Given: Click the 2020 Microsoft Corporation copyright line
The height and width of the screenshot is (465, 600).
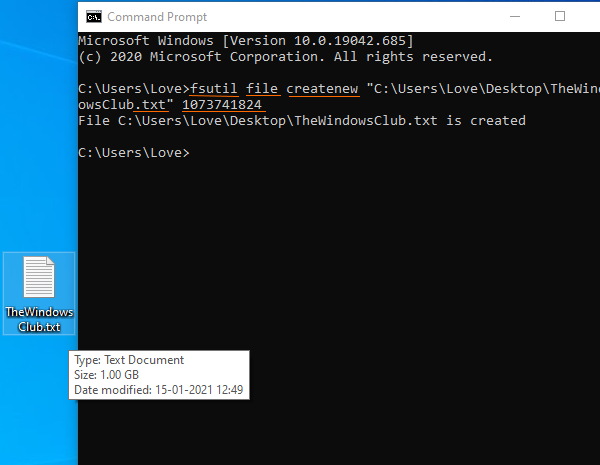Looking at the screenshot, I should [285, 57].
